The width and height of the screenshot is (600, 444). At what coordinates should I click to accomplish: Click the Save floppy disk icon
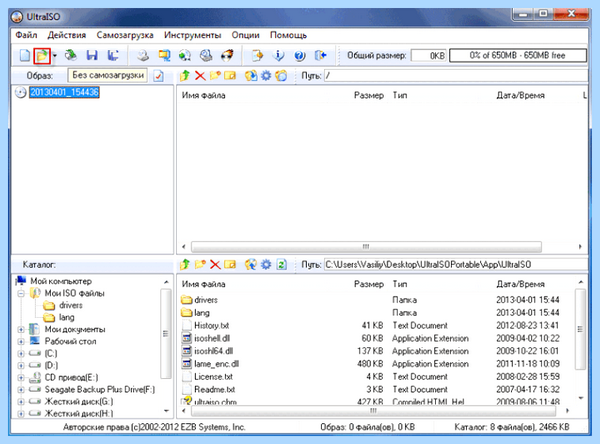point(92,56)
